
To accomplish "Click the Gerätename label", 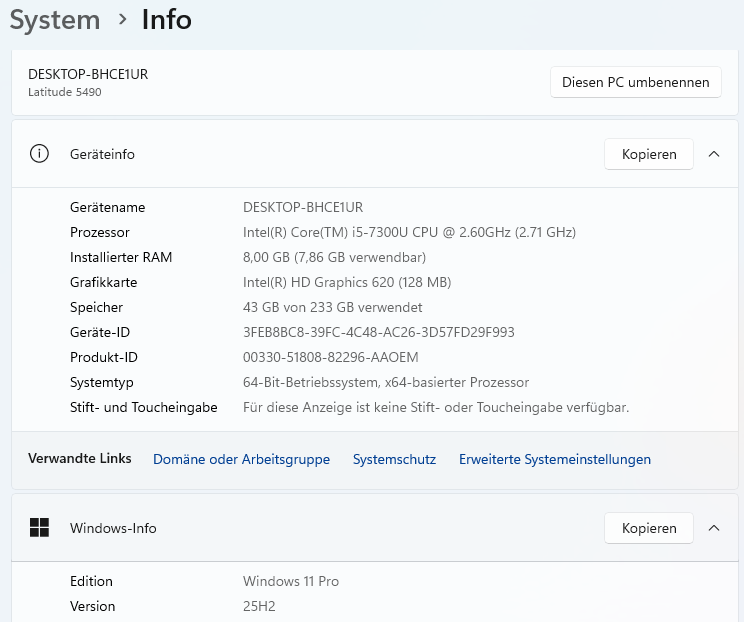I will coord(107,207).
